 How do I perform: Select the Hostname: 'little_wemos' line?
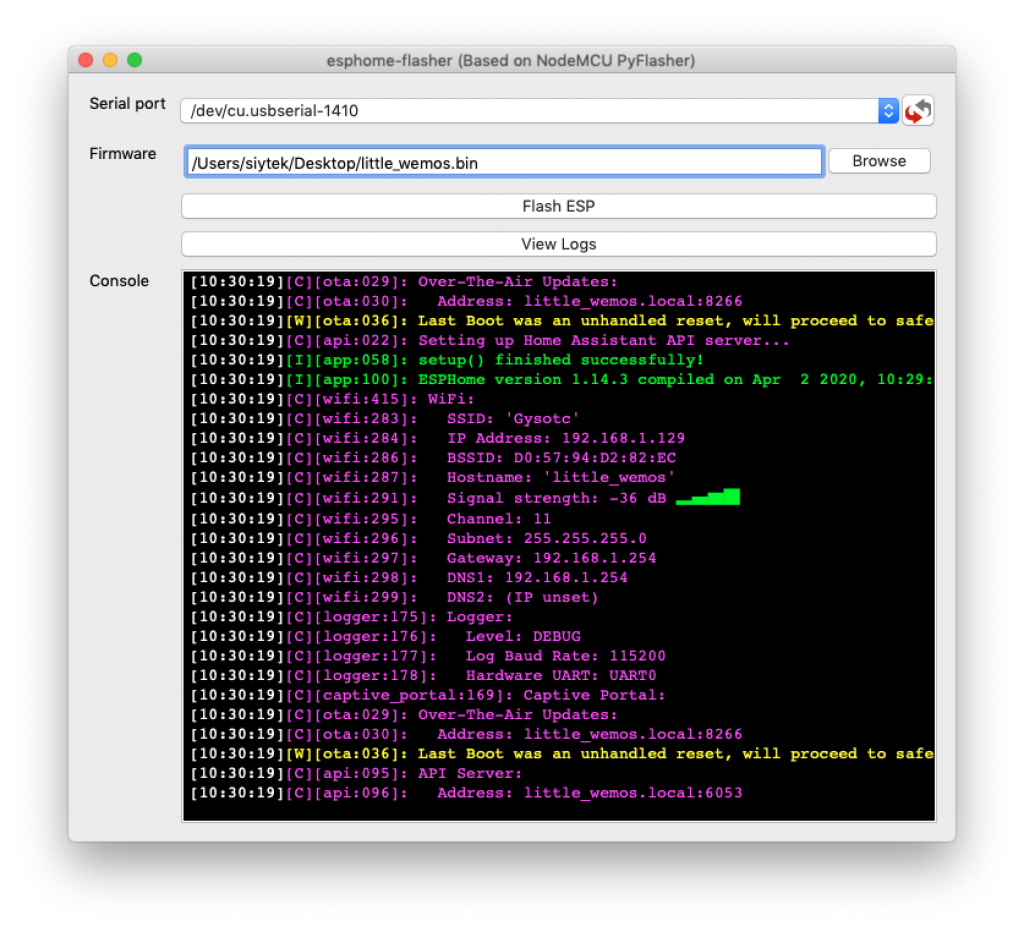click(x=432, y=477)
